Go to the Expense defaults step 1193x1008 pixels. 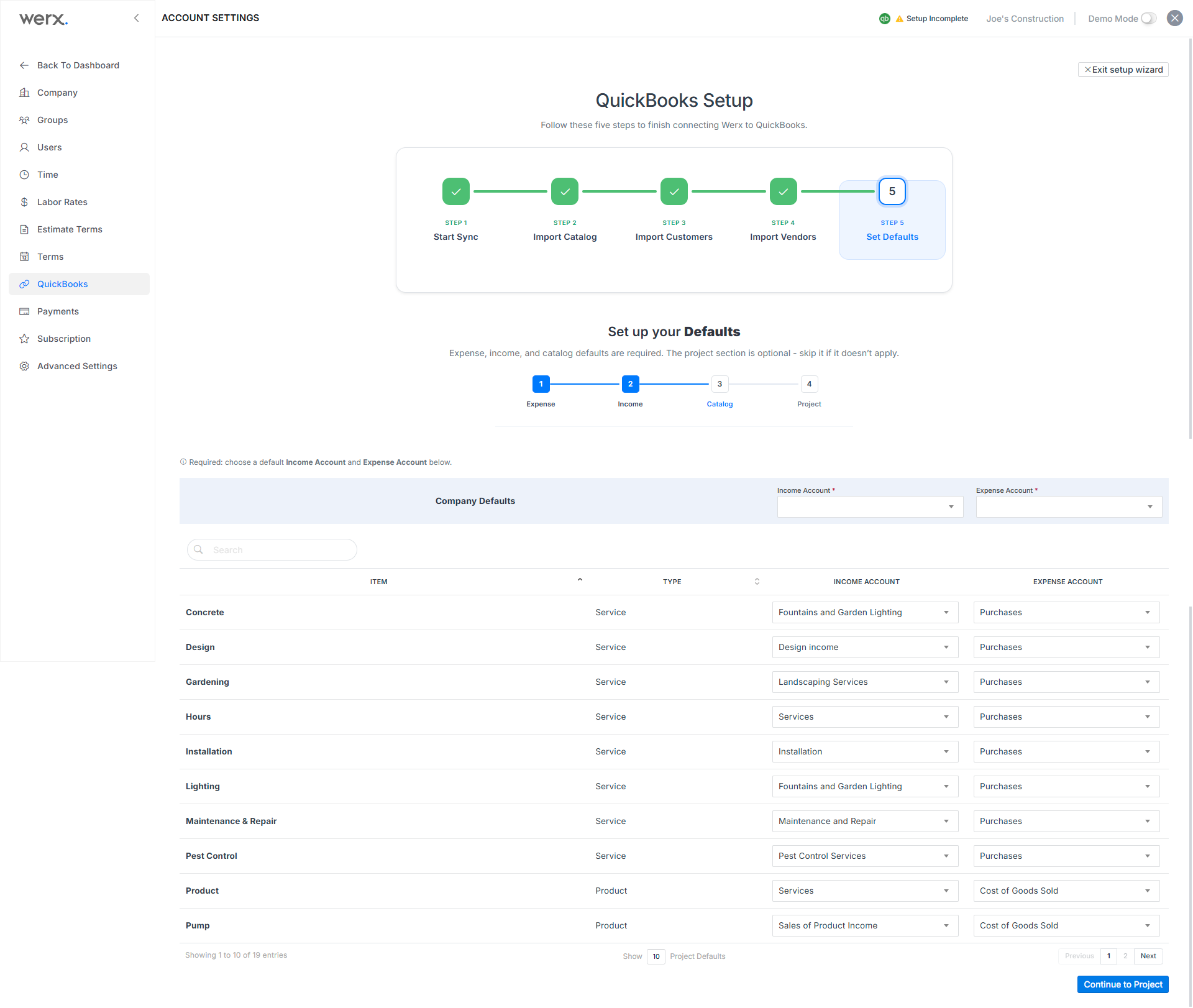coord(541,384)
